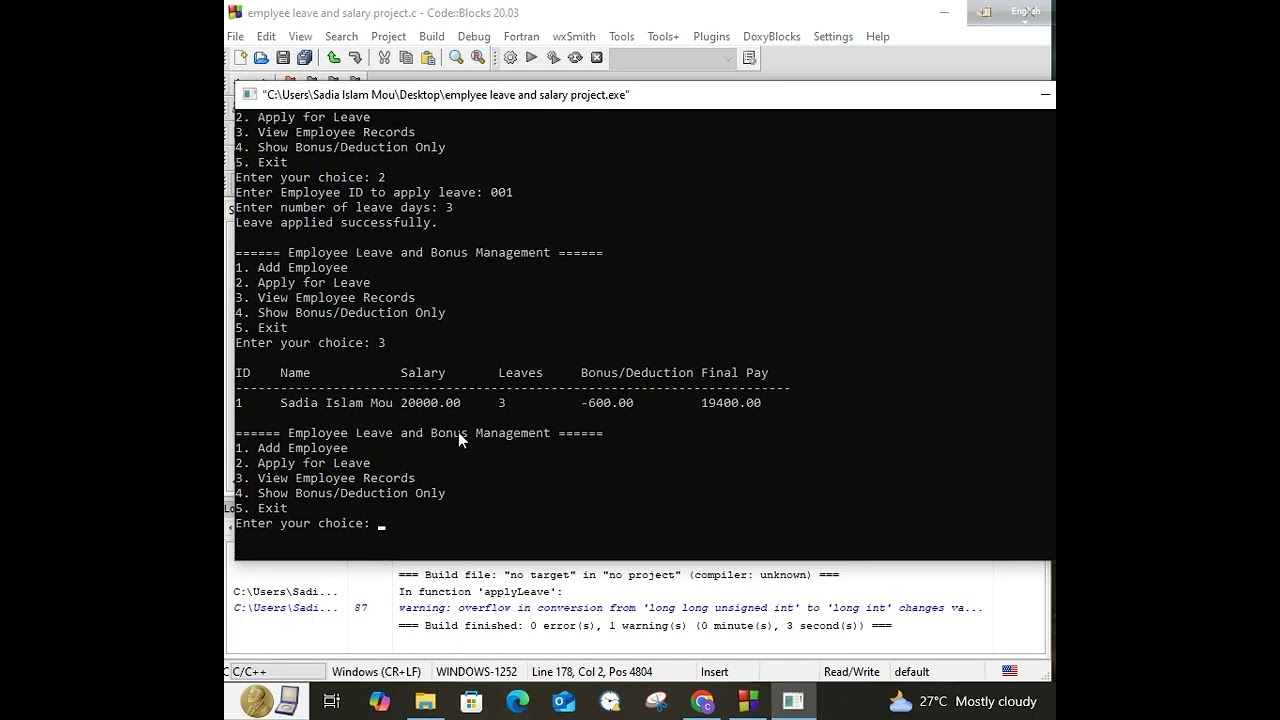Open Copilot from the taskbar
The height and width of the screenshot is (720, 1280).
pos(380,702)
